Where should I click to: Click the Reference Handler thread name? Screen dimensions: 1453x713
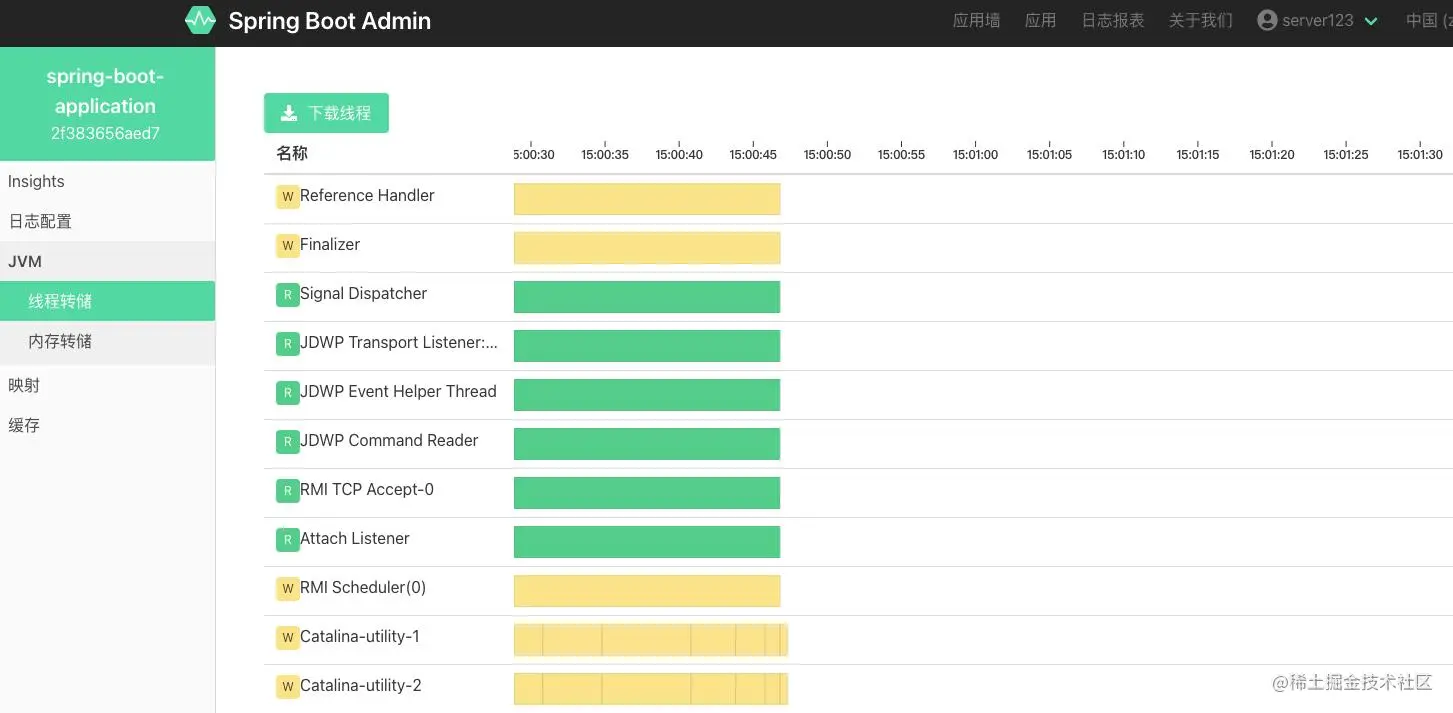(x=367, y=196)
